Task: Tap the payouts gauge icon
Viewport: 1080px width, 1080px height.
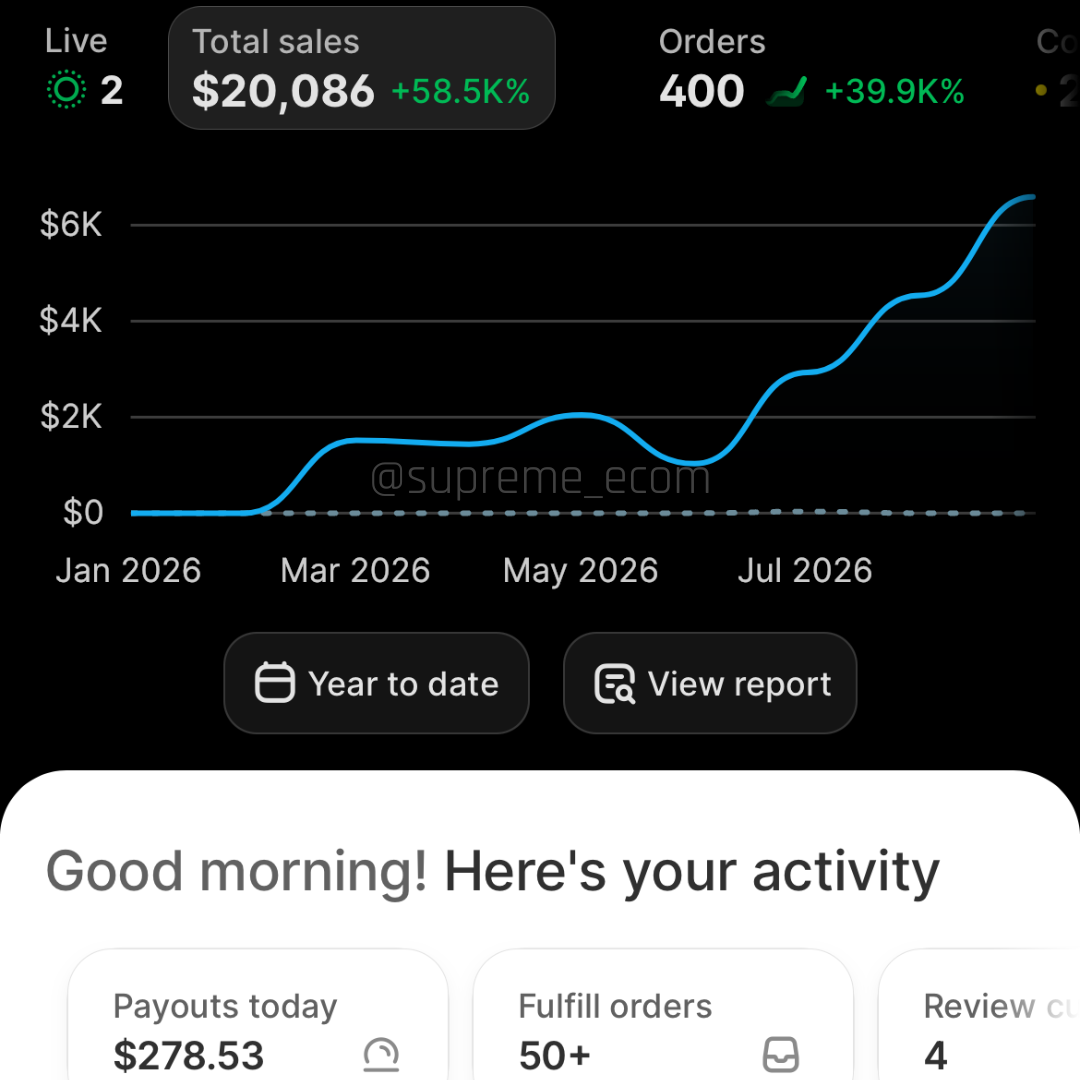Action: tap(381, 1055)
